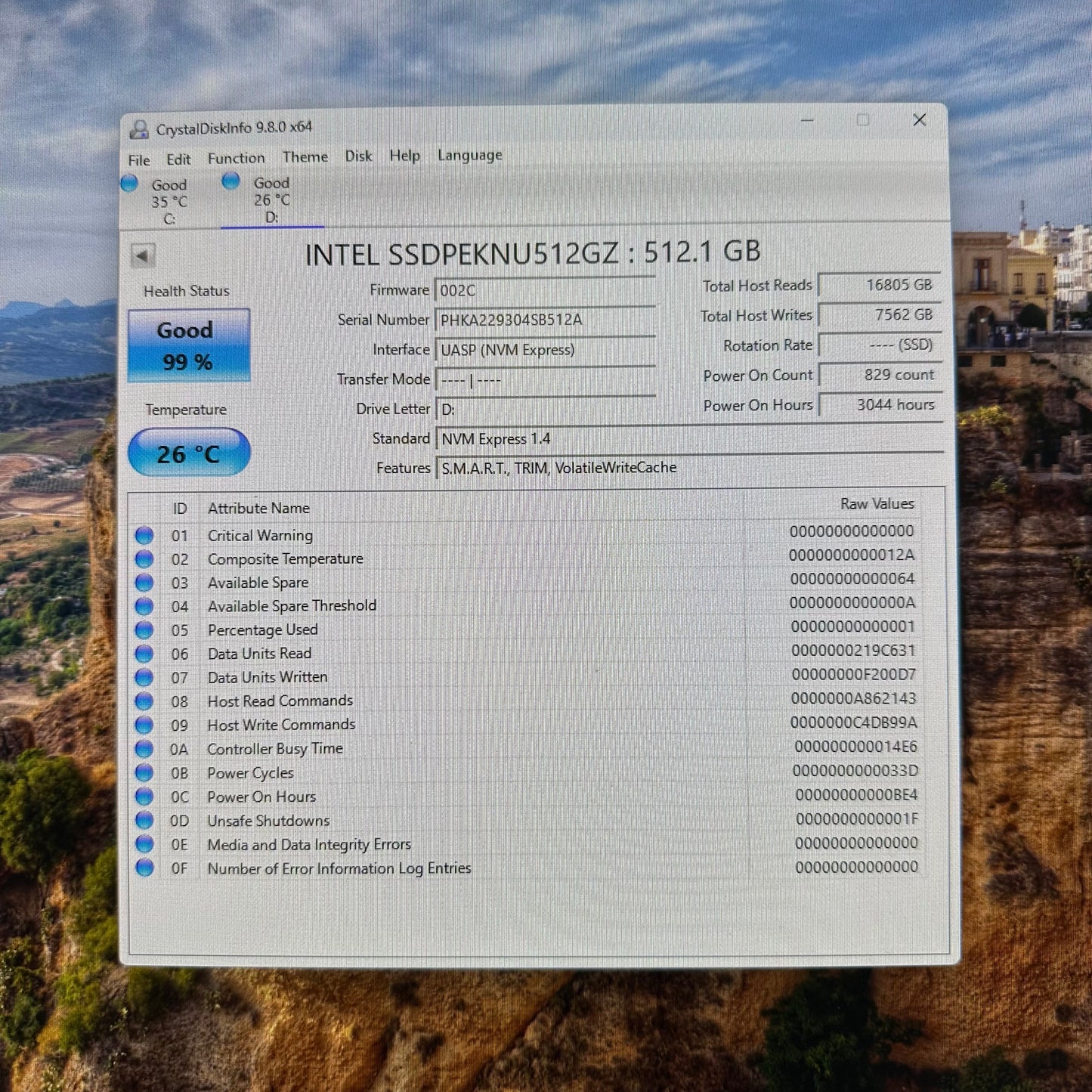Click status orb of Unsafe Shutdowns row

point(144,820)
